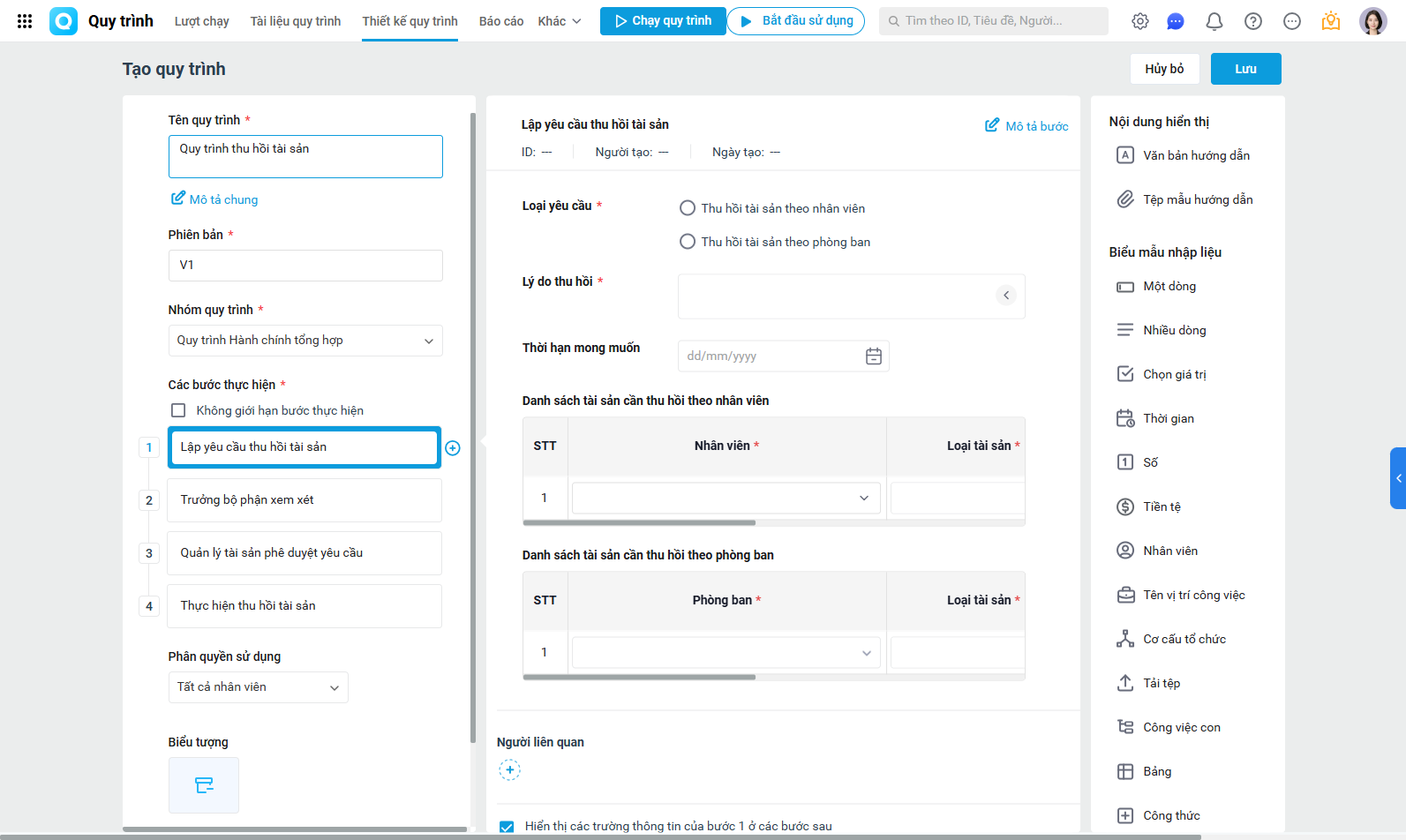1406x840 pixels.
Task: Click the Tên quy trình input field
Action: coord(305,156)
